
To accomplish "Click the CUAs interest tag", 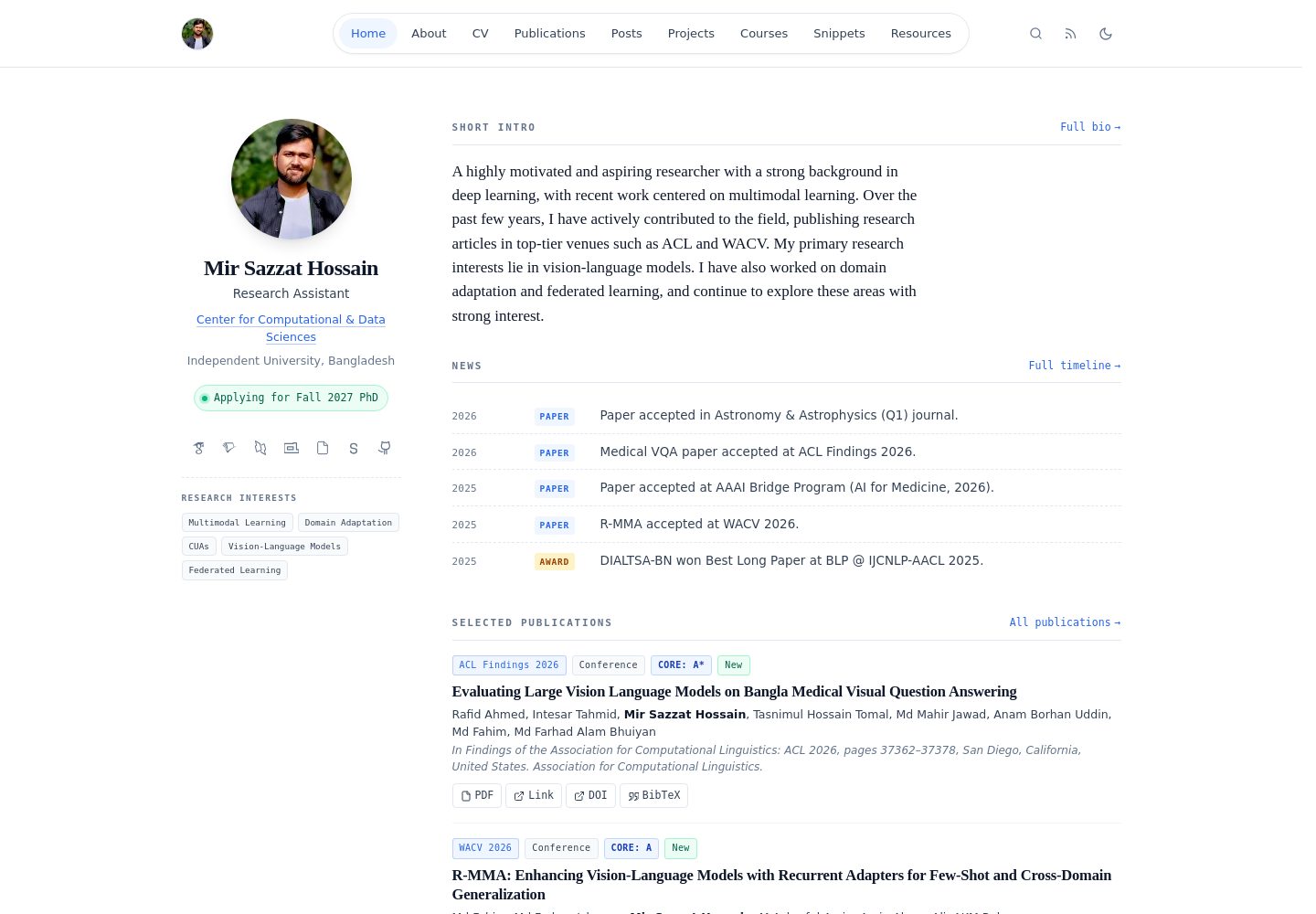I will pyautogui.click(x=199, y=547).
